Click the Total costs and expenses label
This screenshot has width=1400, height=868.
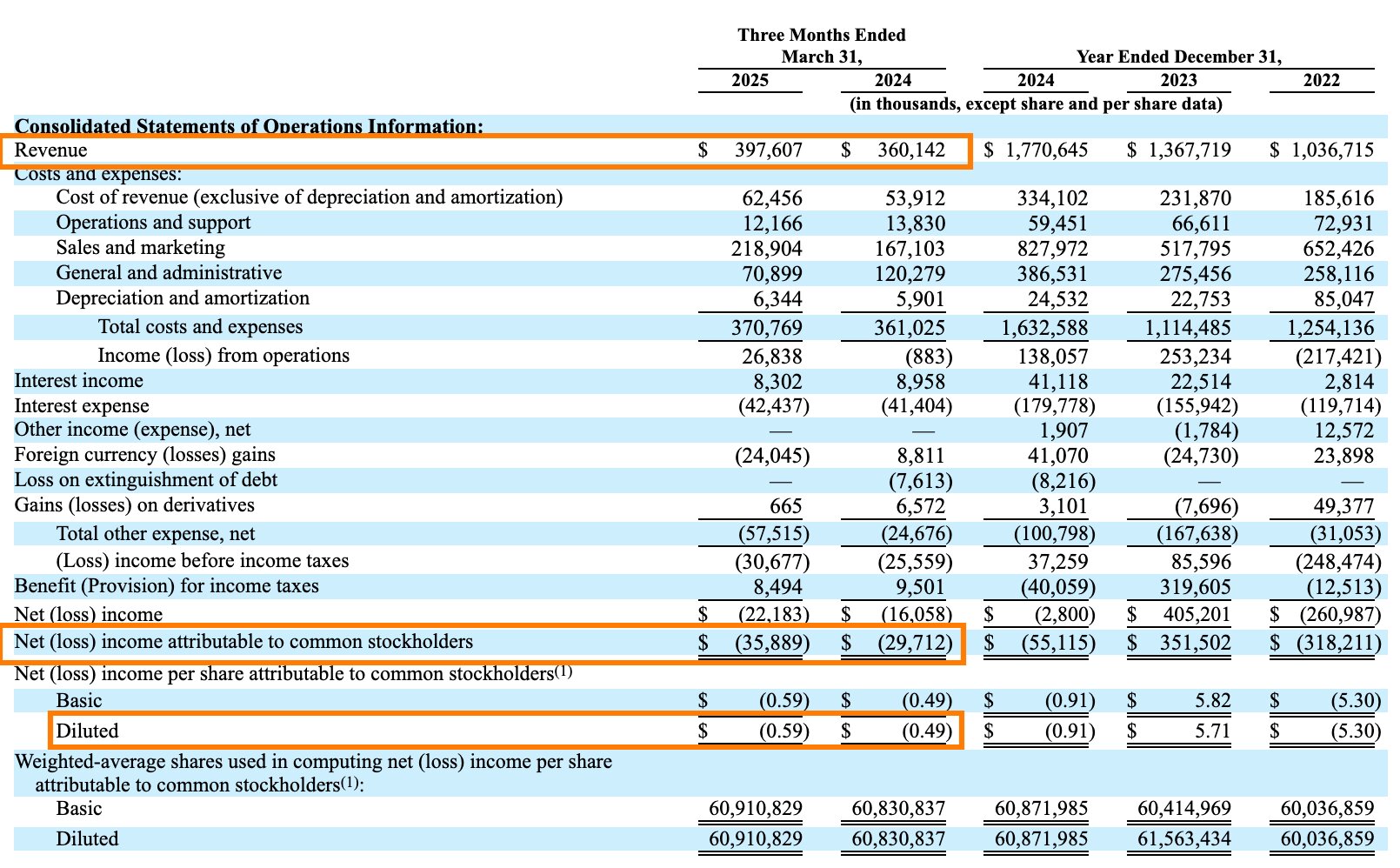(x=200, y=327)
